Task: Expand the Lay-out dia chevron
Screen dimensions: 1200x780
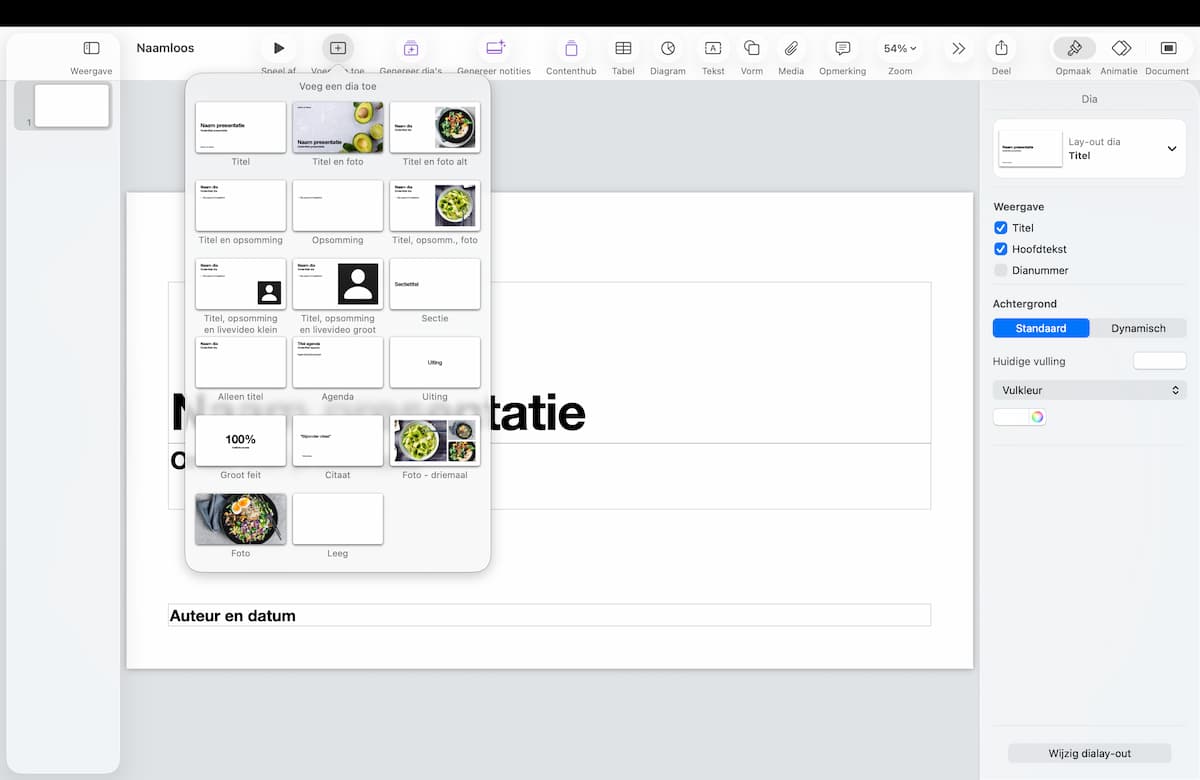Action: [1172, 149]
